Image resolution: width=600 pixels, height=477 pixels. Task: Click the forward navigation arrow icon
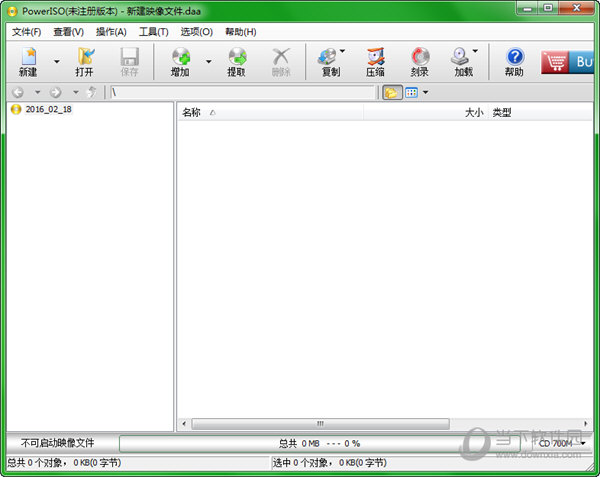point(55,92)
